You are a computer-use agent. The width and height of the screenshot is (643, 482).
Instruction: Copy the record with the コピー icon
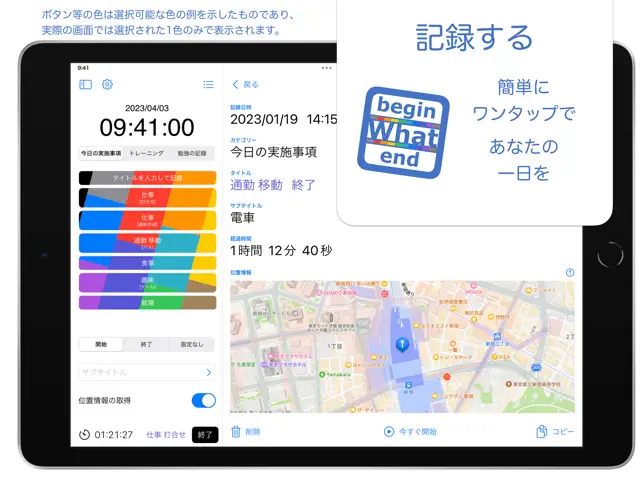[x=542, y=432]
